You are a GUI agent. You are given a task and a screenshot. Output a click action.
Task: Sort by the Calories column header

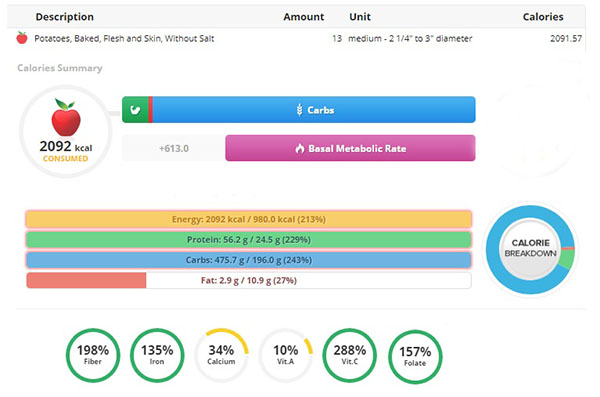[x=543, y=17]
